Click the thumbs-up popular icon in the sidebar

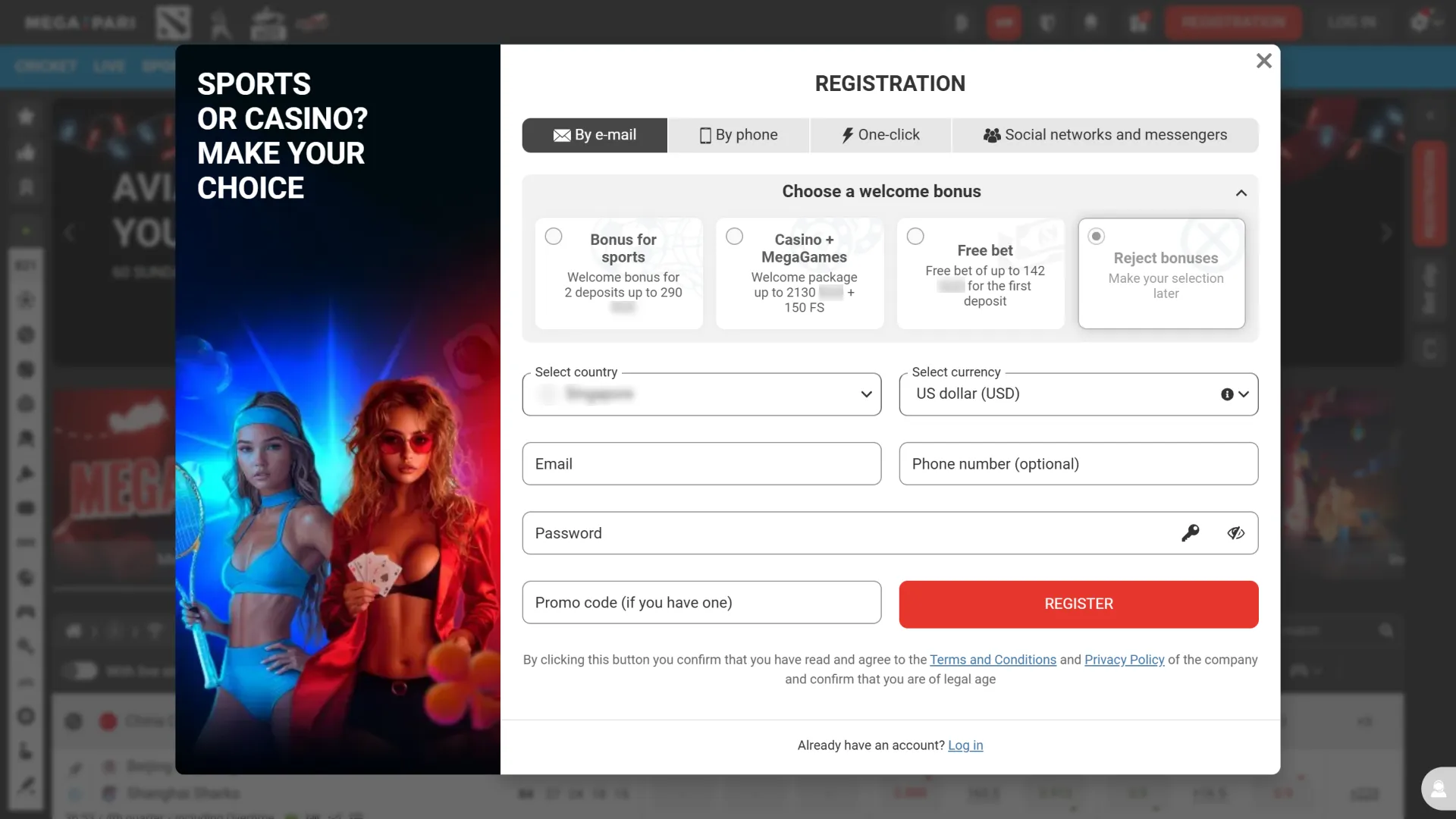click(x=26, y=152)
